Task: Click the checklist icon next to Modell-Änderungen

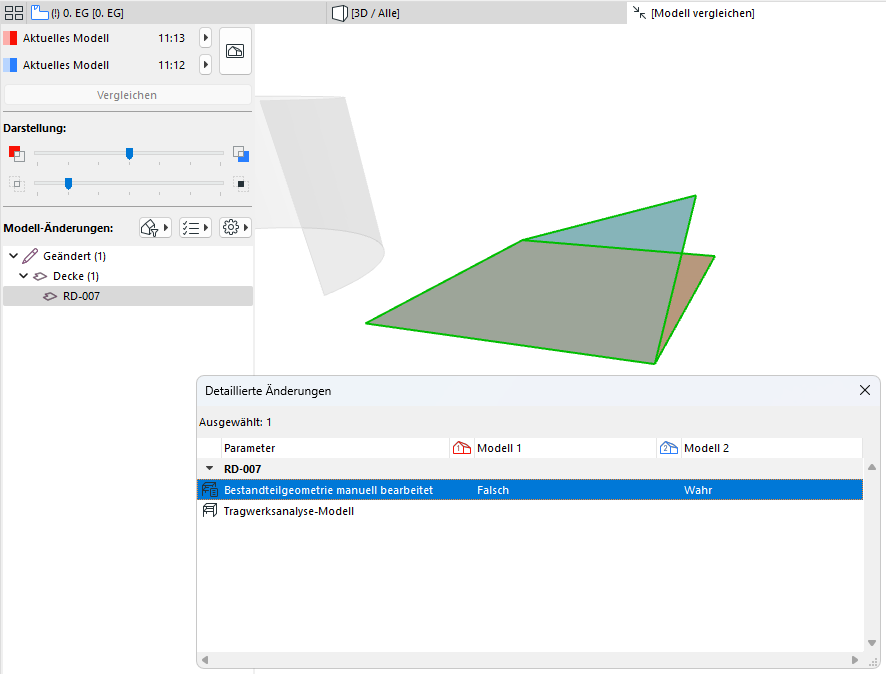Action: click(x=192, y=227)
